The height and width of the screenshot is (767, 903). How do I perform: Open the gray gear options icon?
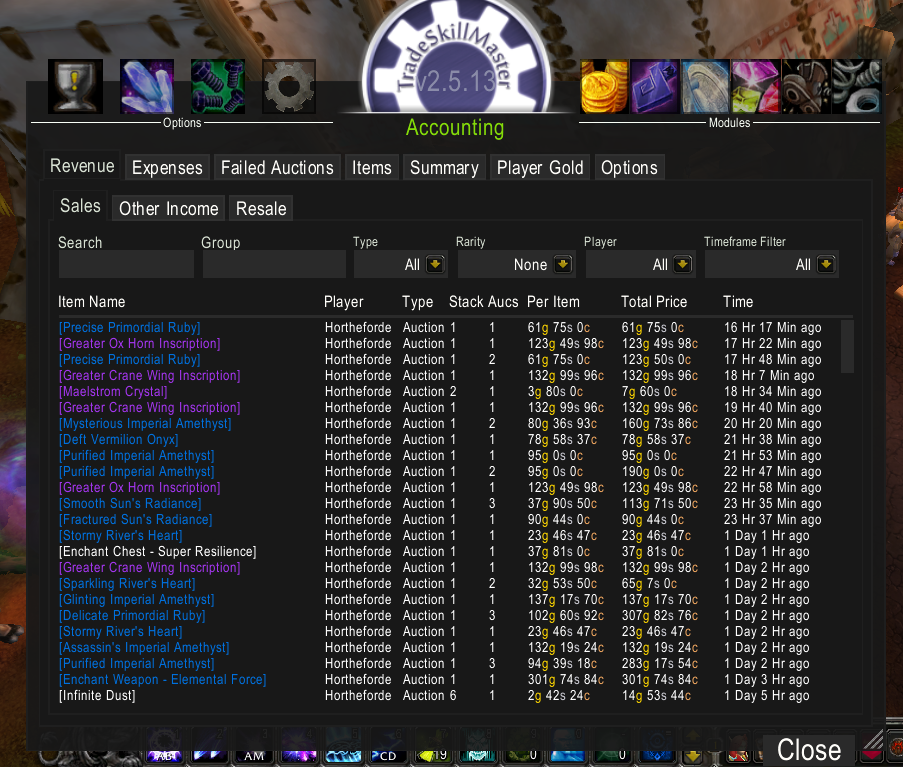(x=289, y=86)
